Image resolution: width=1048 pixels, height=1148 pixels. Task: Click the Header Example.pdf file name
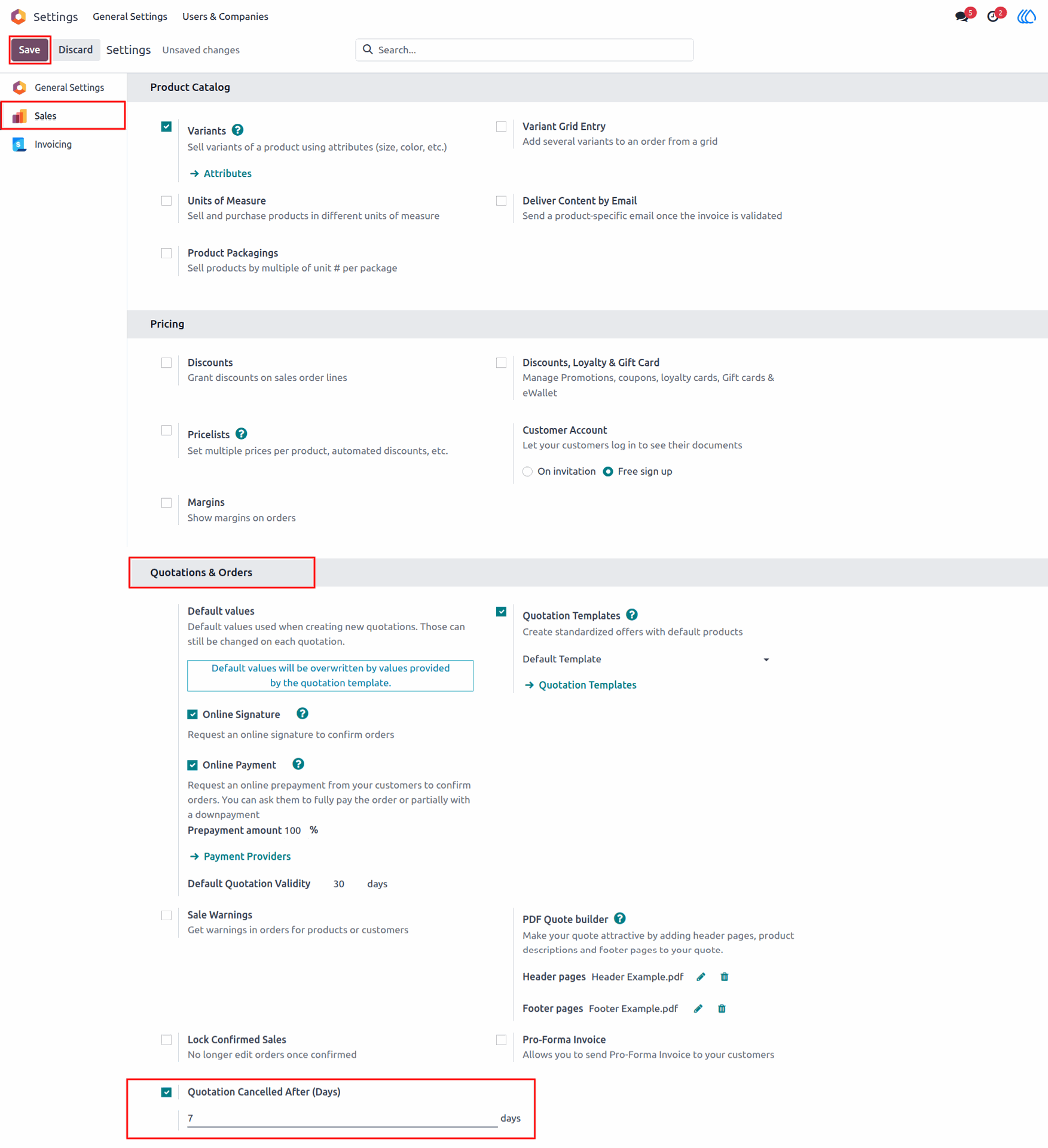pos(637,976)
